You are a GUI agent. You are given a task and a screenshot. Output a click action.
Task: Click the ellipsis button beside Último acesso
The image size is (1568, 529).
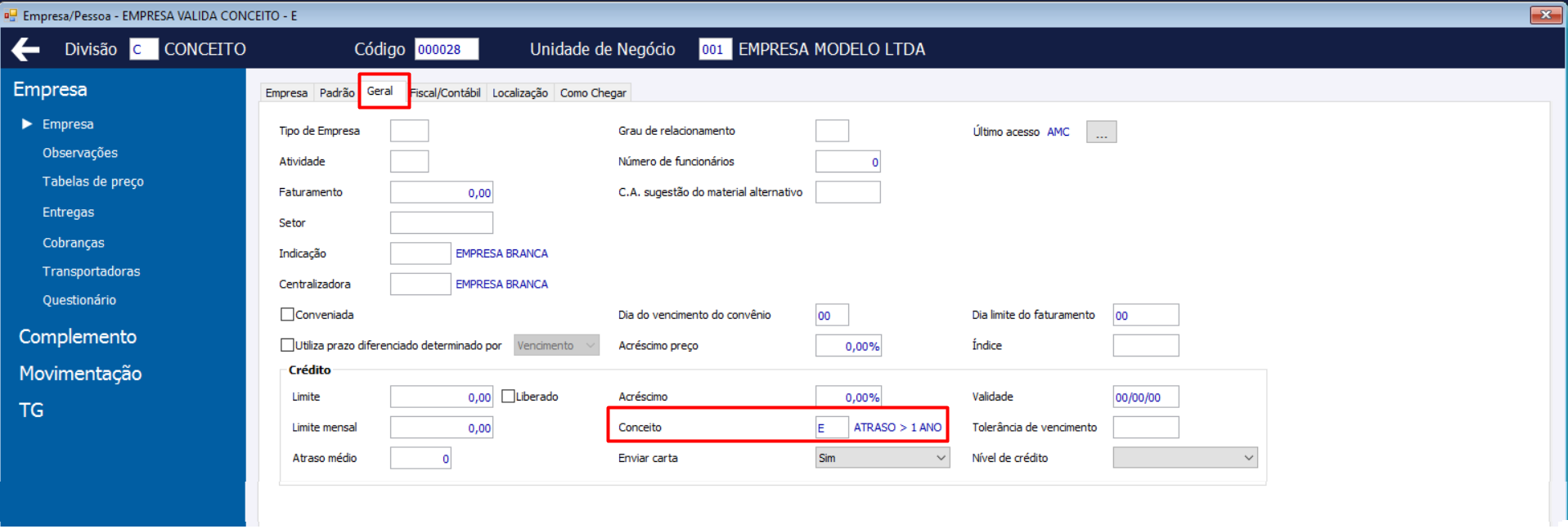[1101, 132]
